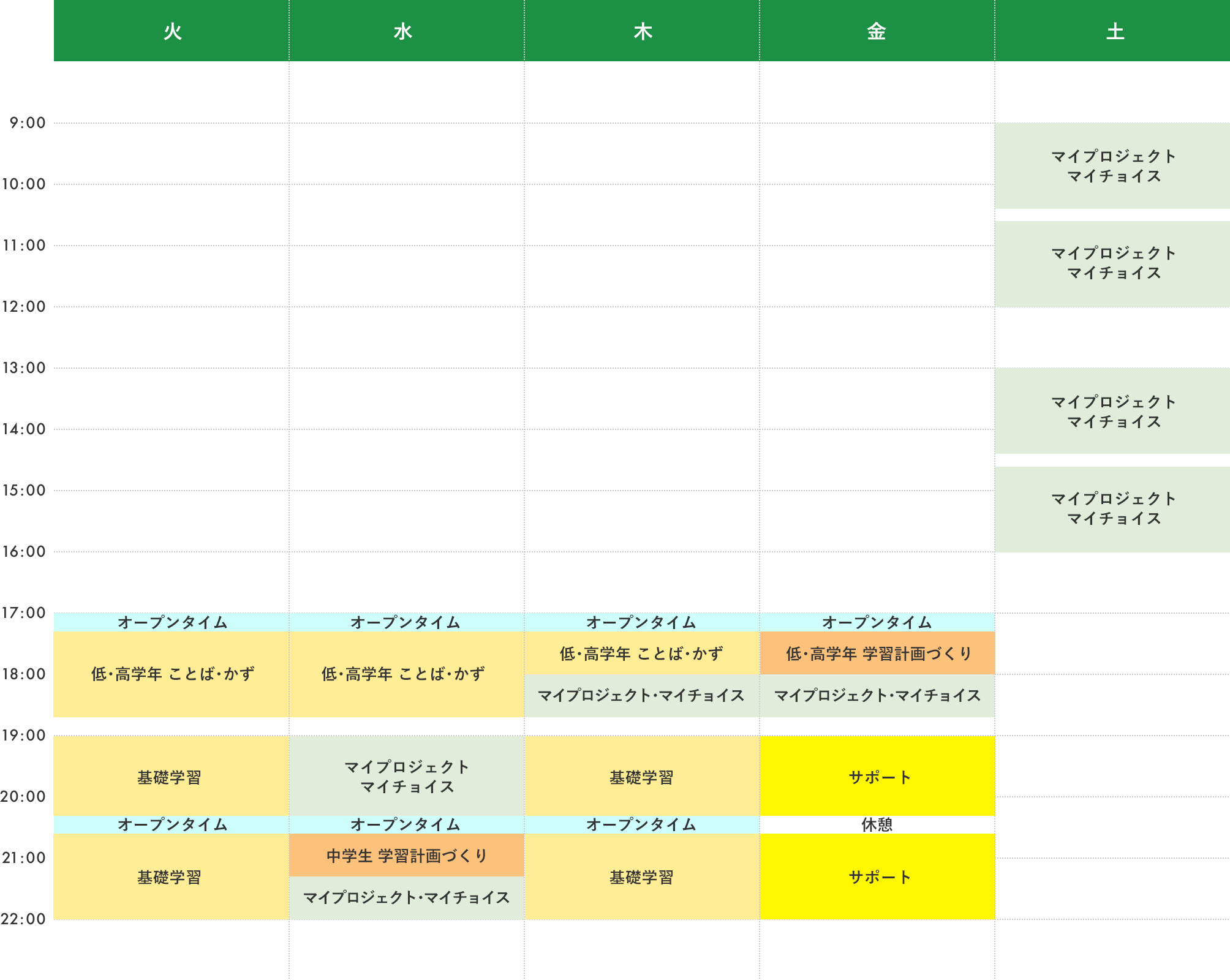The image size is (1230, 980).
Task: Click Saturday 9:00 マイプロジェクト block
Action: pyautogui.click(x=1112, y=166)
